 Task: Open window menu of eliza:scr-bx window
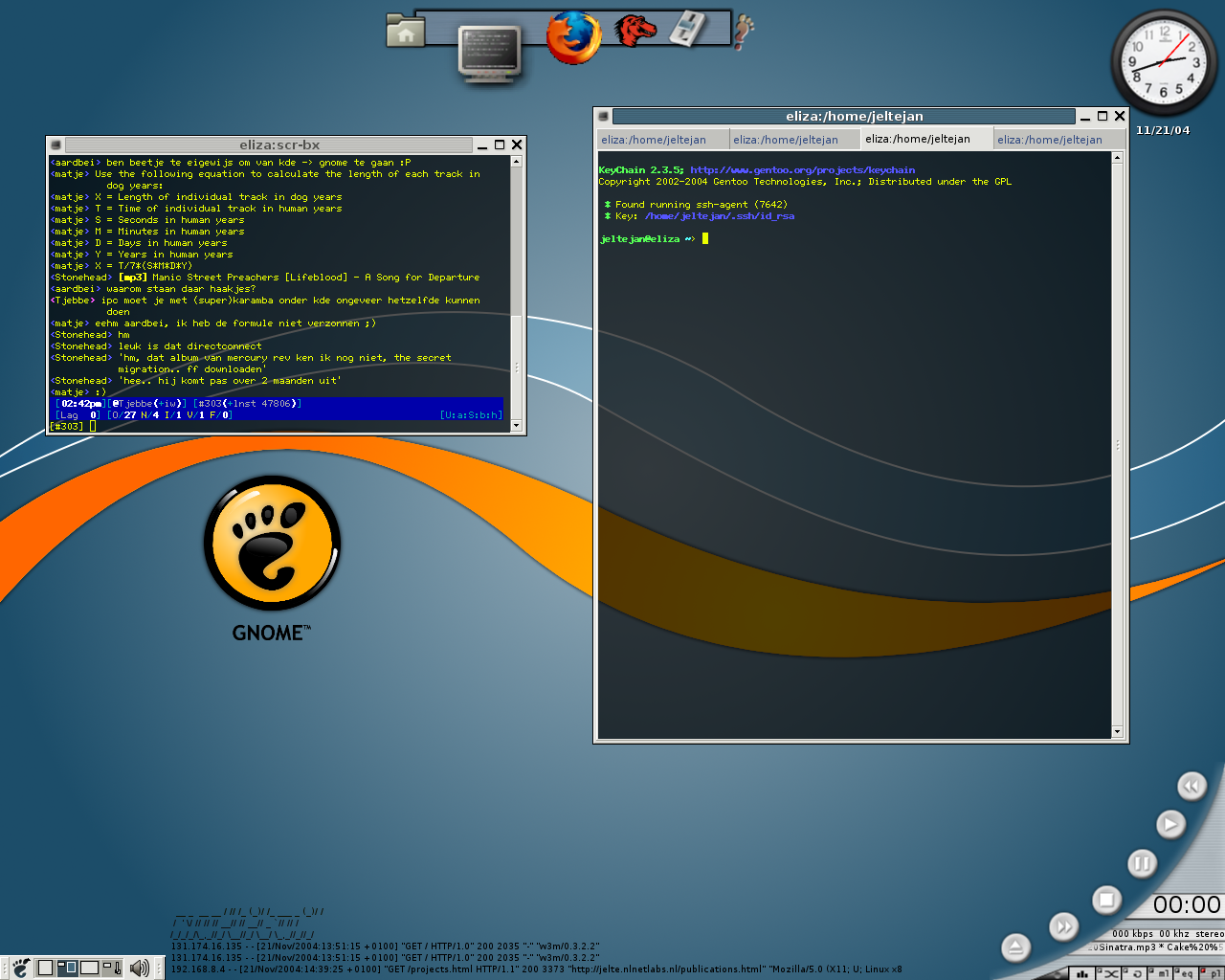pos(56,145)
